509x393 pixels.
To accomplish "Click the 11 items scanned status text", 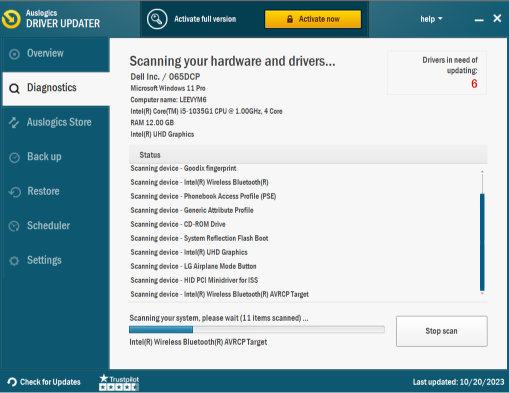I will pos(219,318).
